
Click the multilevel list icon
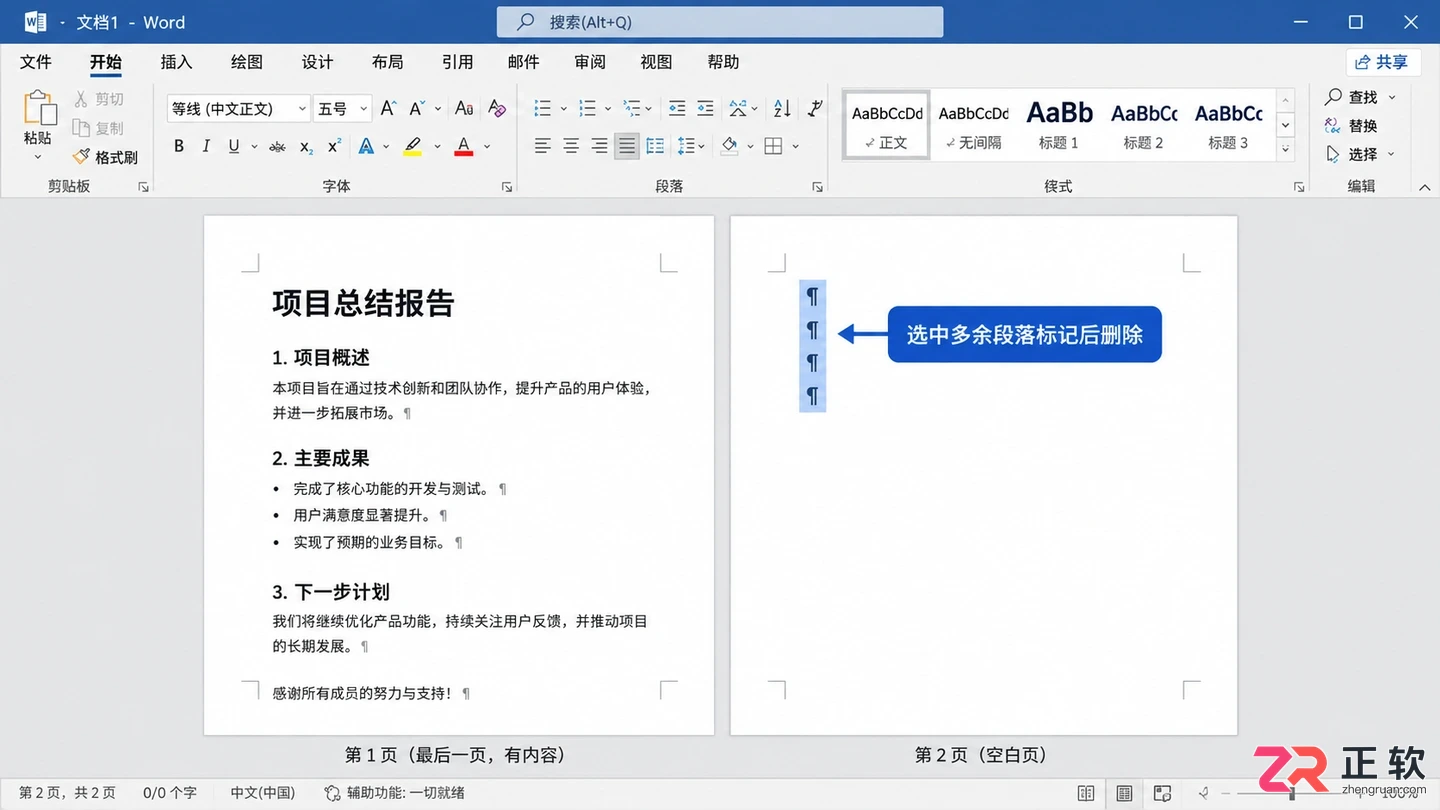pos(631,108)
